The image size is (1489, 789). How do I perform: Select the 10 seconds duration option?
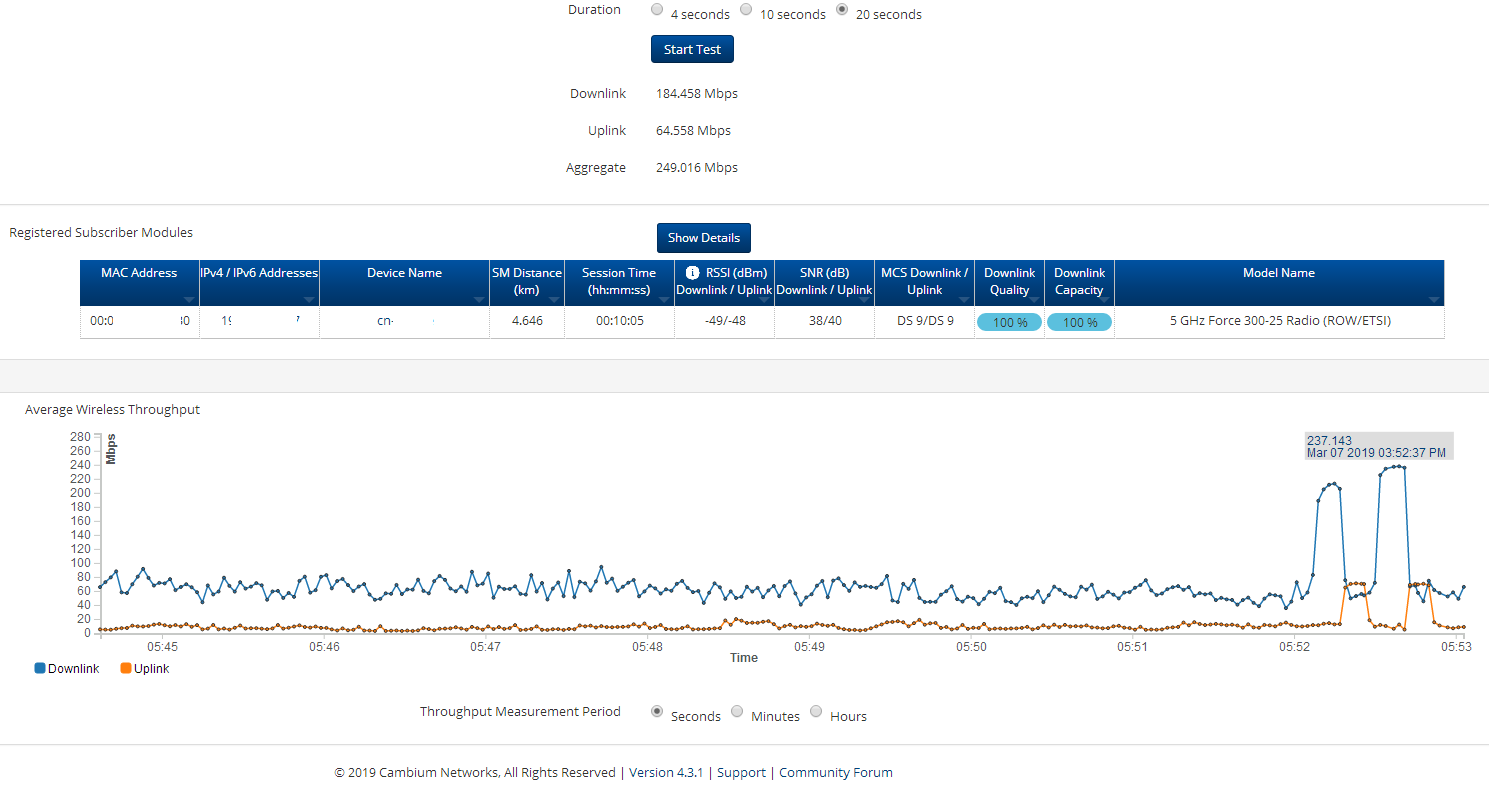tap(746, 10)
